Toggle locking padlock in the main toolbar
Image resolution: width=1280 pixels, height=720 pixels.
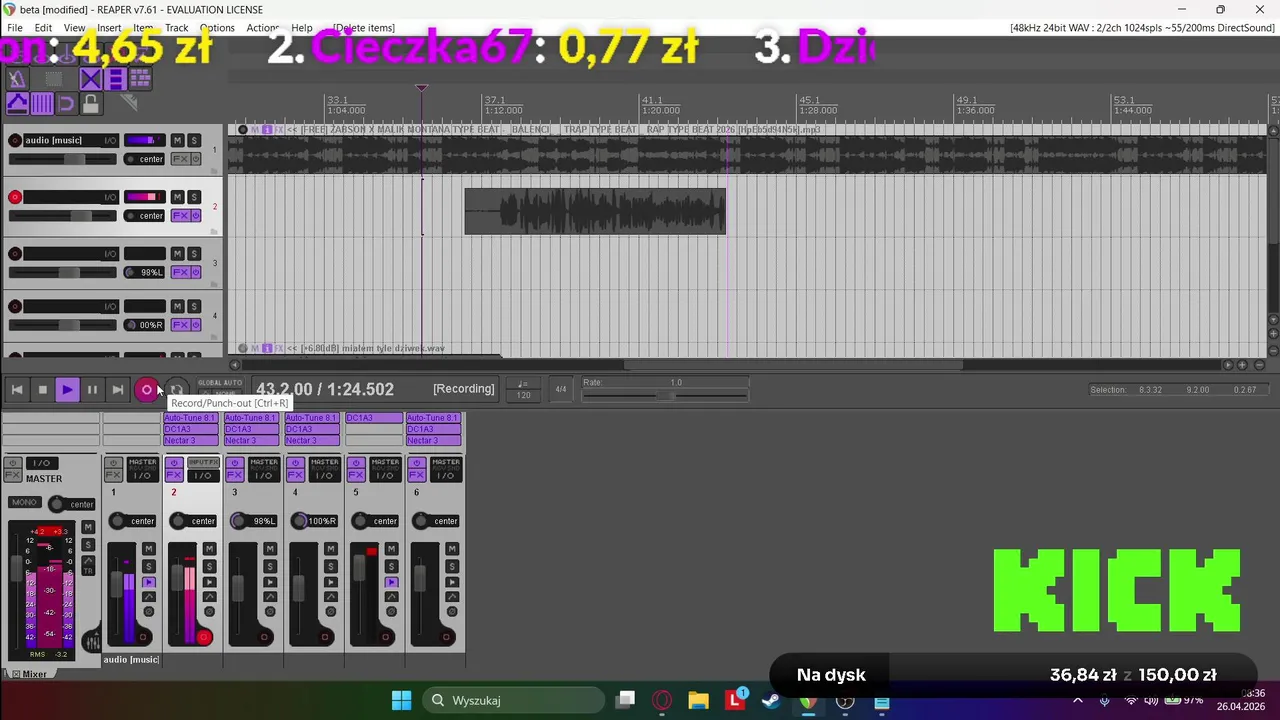click(x=91, y=103)
